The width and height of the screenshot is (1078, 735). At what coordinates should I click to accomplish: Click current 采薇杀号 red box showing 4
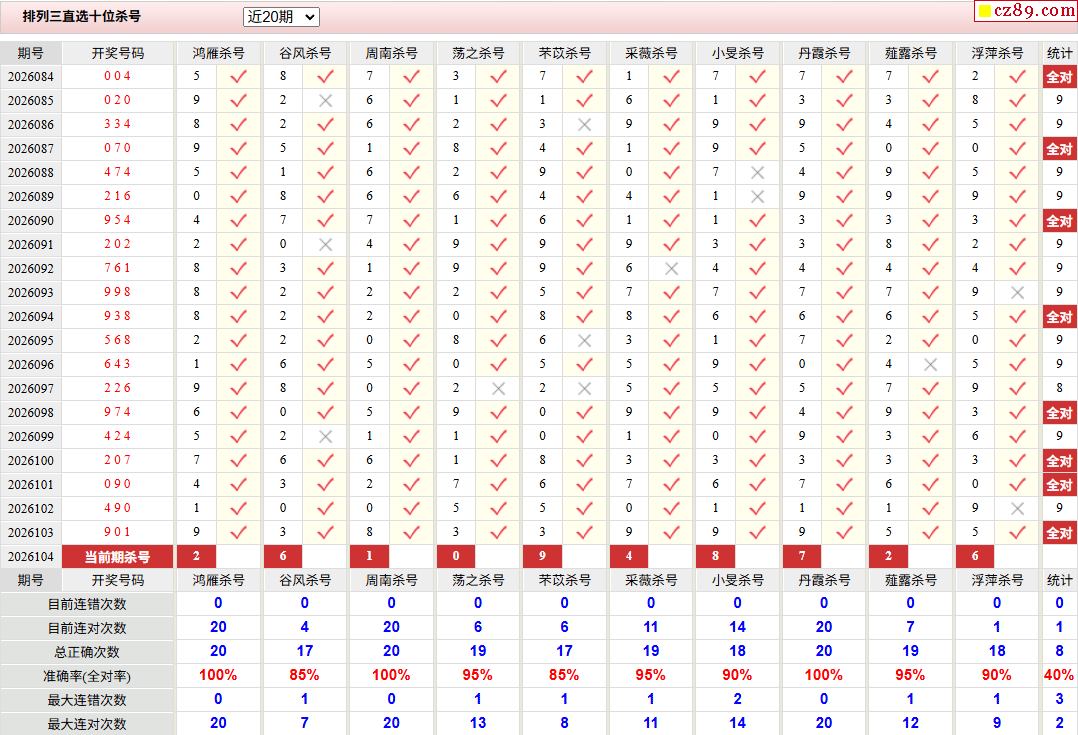point(629,556)
